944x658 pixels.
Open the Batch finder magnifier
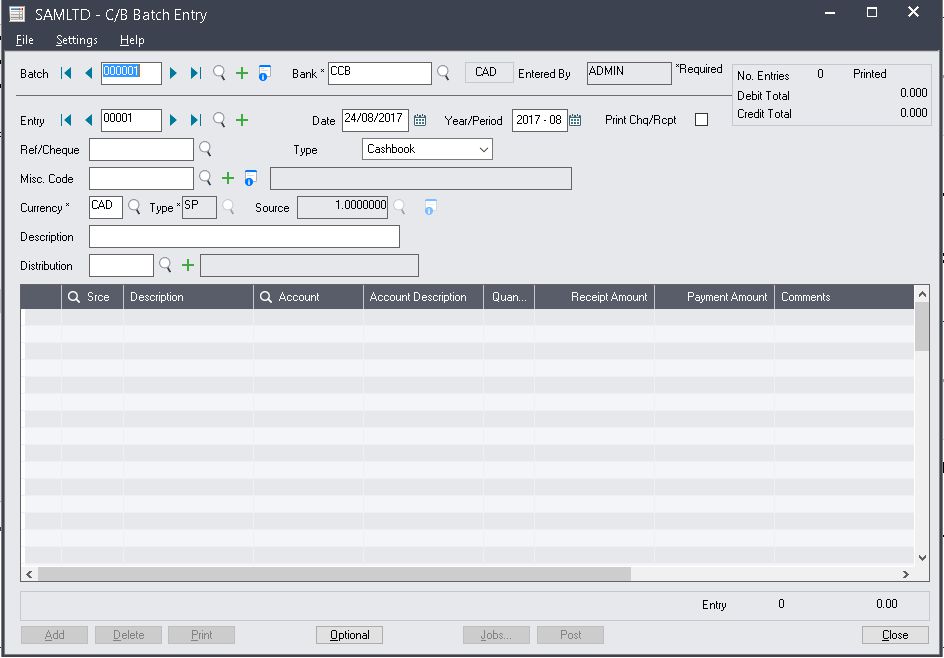coord(219,73)
